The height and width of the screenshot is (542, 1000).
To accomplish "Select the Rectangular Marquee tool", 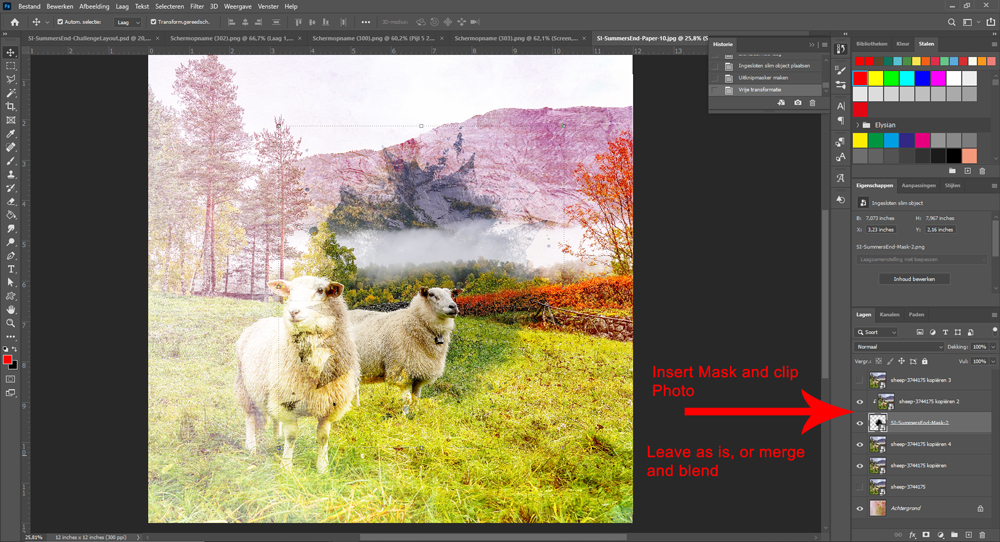I will pos(11,66).
